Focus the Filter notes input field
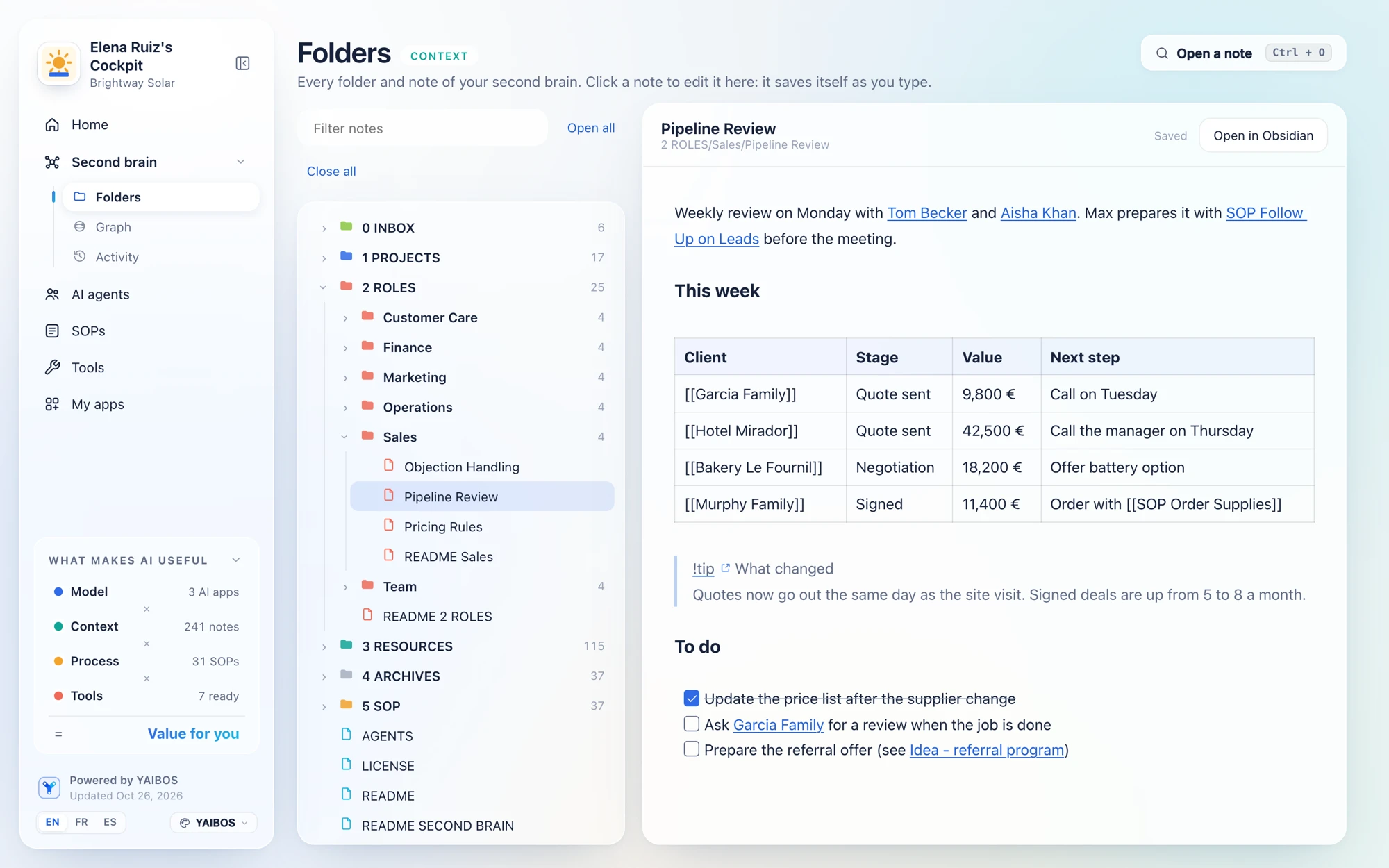This screenshot has height=868, width=1389. coord(423,128)
